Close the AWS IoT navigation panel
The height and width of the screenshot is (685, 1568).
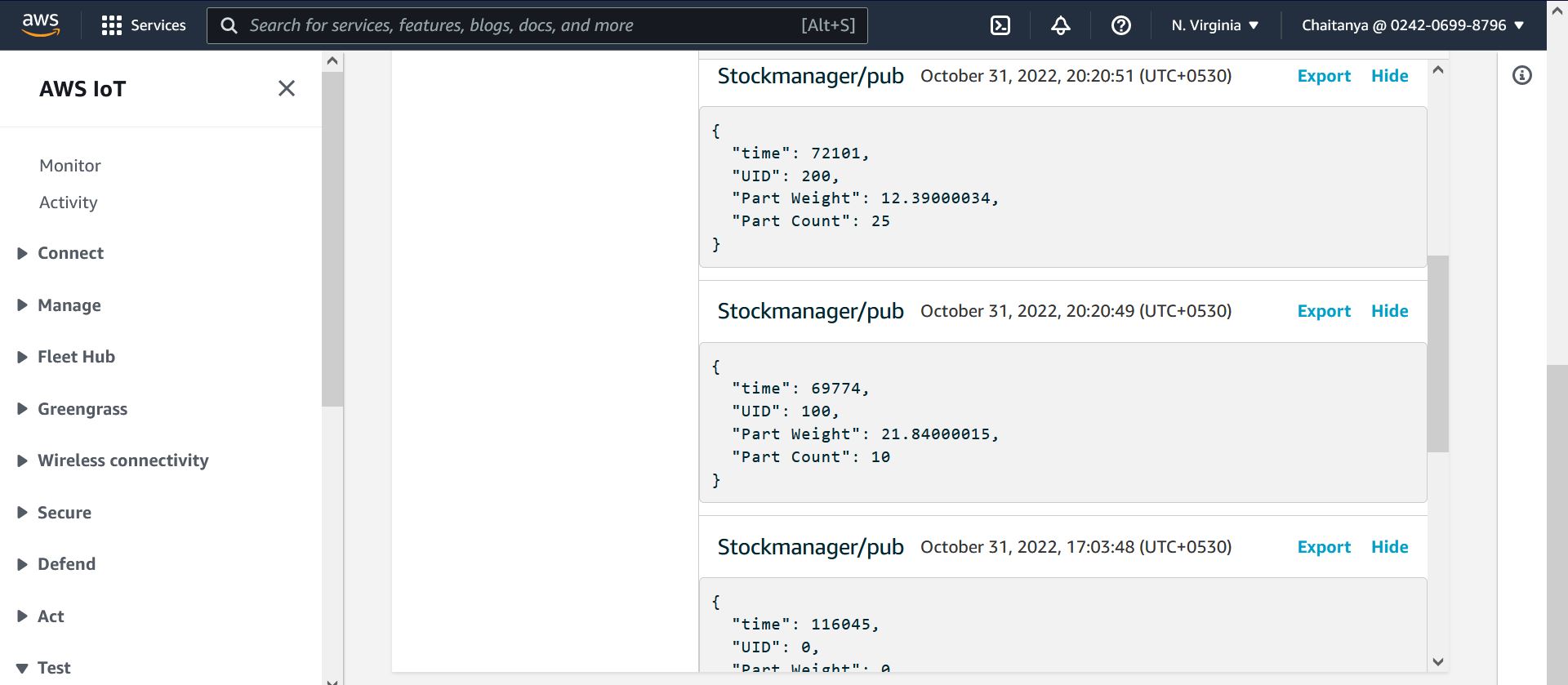point(287,88)
